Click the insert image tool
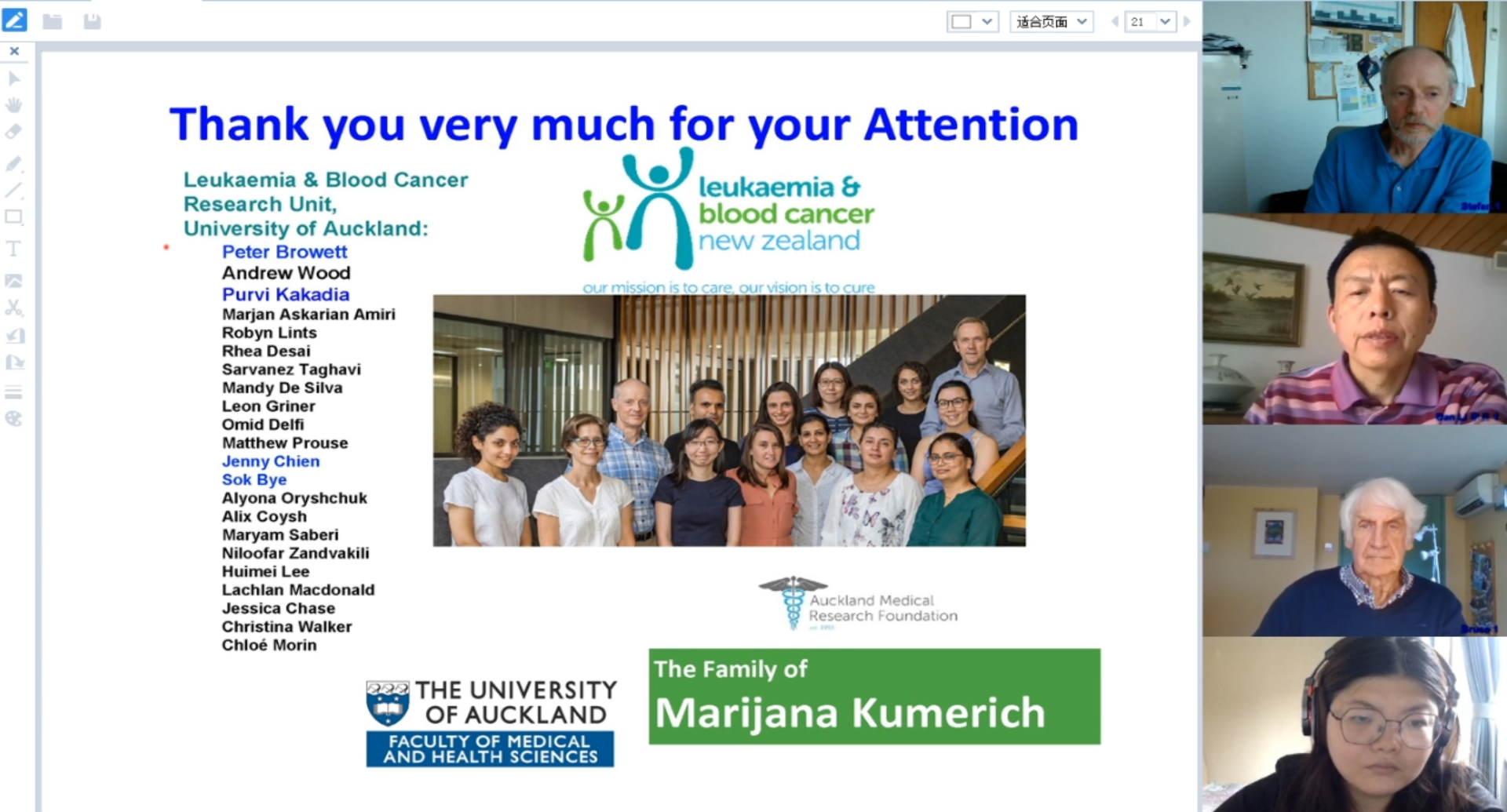 [x=13, y=281]
